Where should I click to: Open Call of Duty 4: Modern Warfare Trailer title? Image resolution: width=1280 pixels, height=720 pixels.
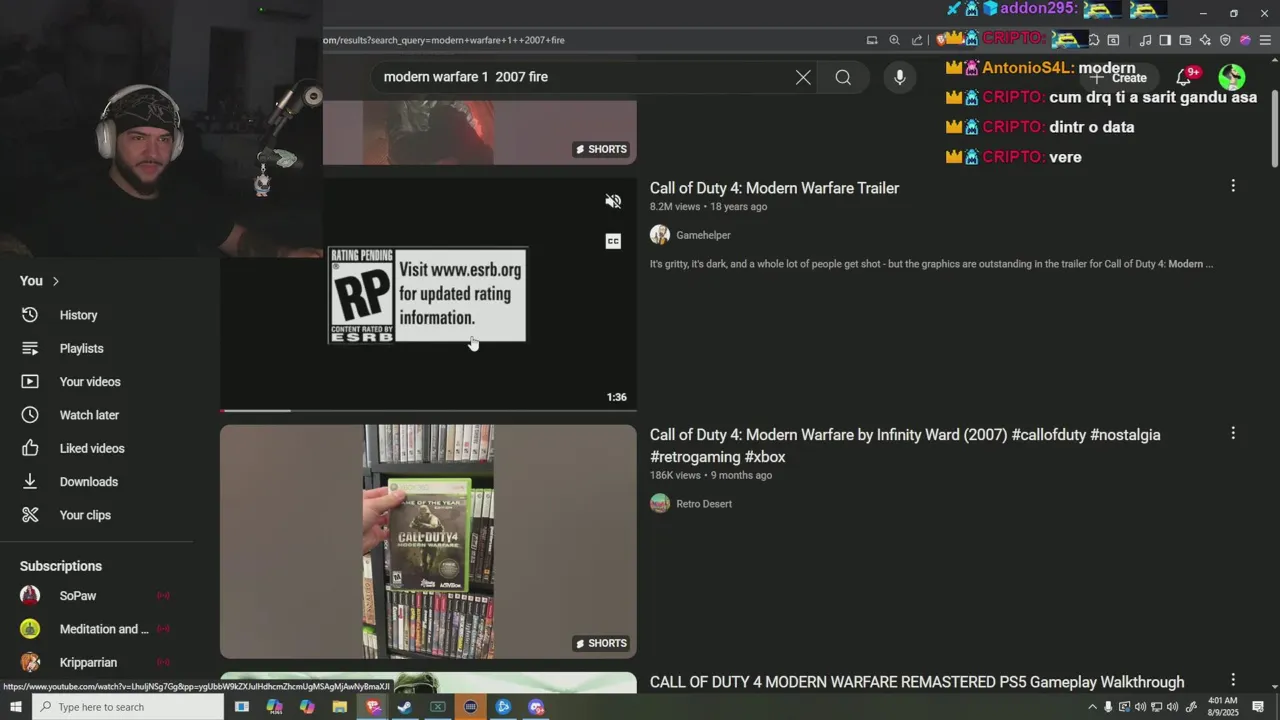click(x=774, y=188)
